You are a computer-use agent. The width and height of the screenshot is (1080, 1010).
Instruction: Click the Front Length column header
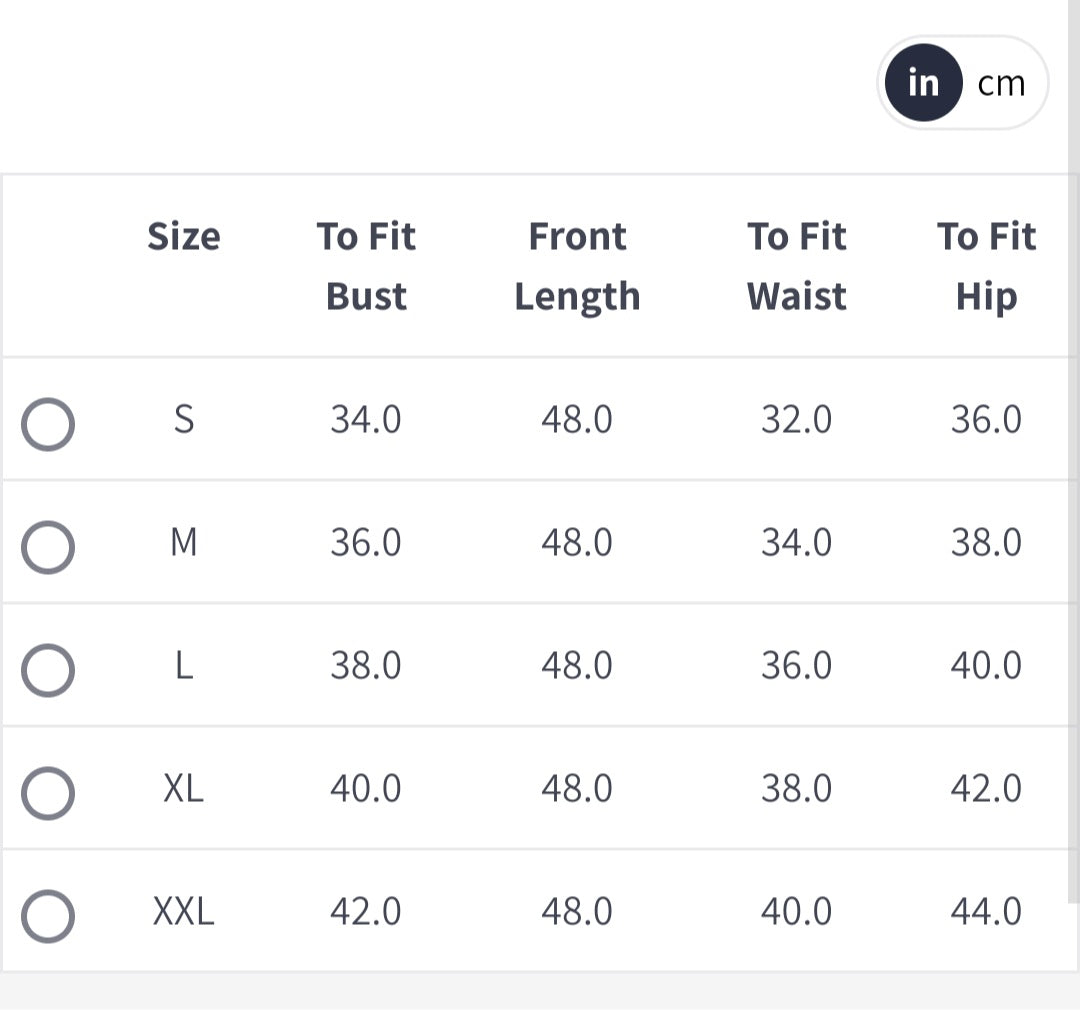pyautogui.click(x=577, y=266)
